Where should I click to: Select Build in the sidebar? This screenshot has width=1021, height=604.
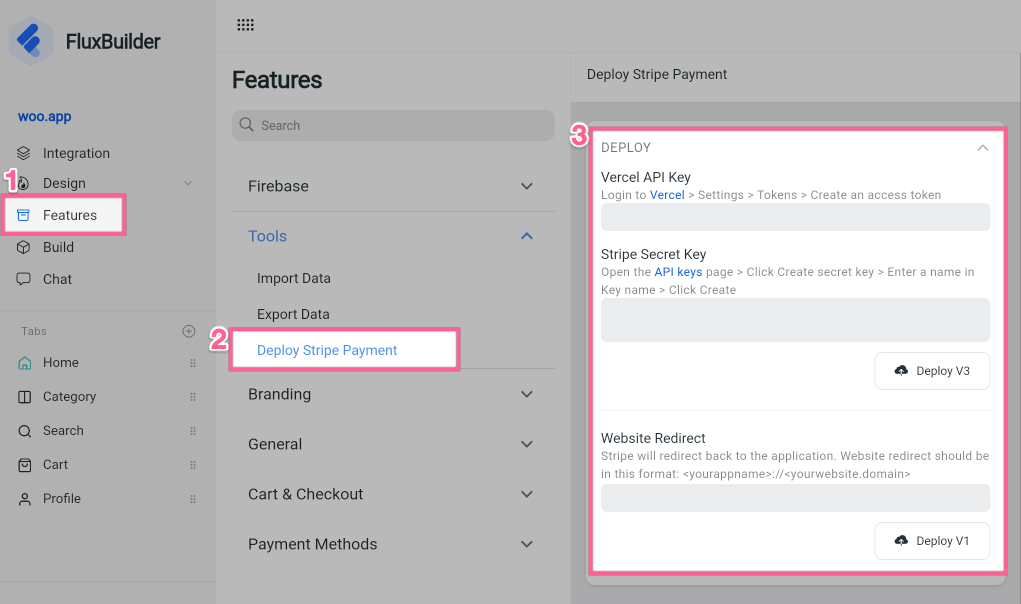(x=58, y=247)
